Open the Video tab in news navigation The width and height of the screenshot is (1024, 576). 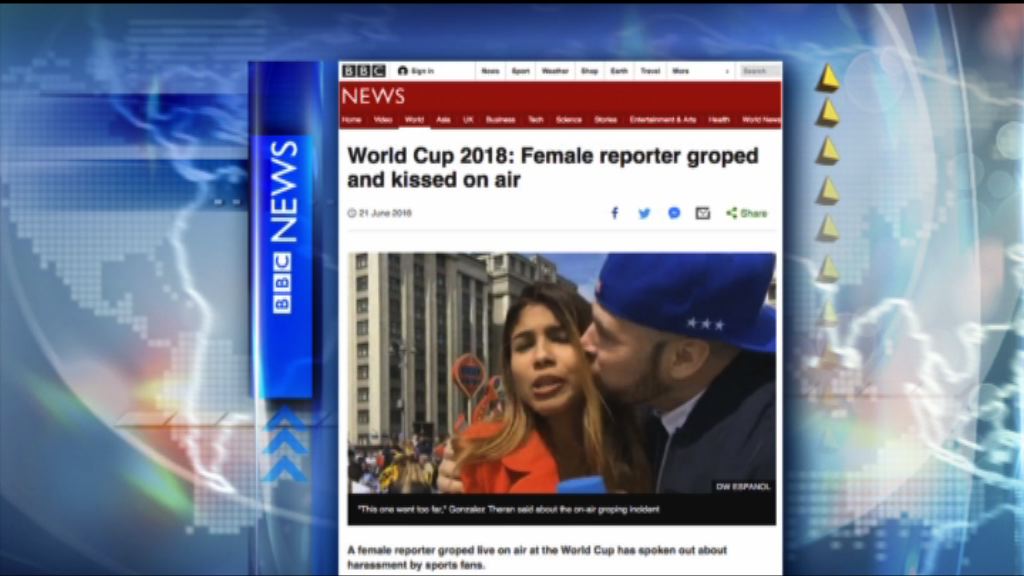(x=383, y=120)
